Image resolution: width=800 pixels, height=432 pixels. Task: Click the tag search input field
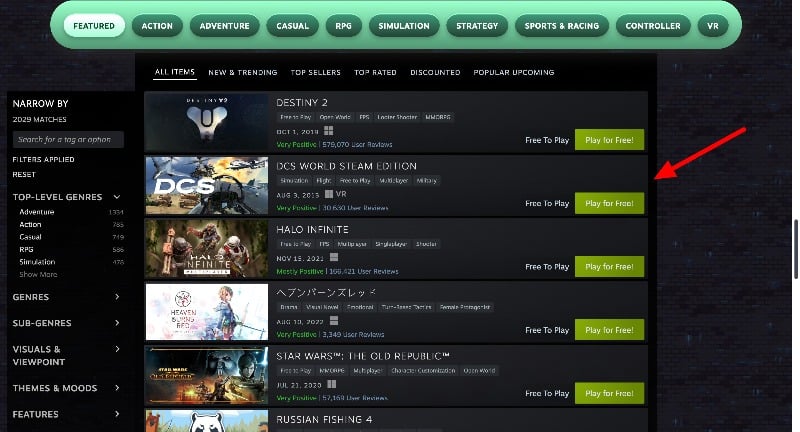point(68,140)
